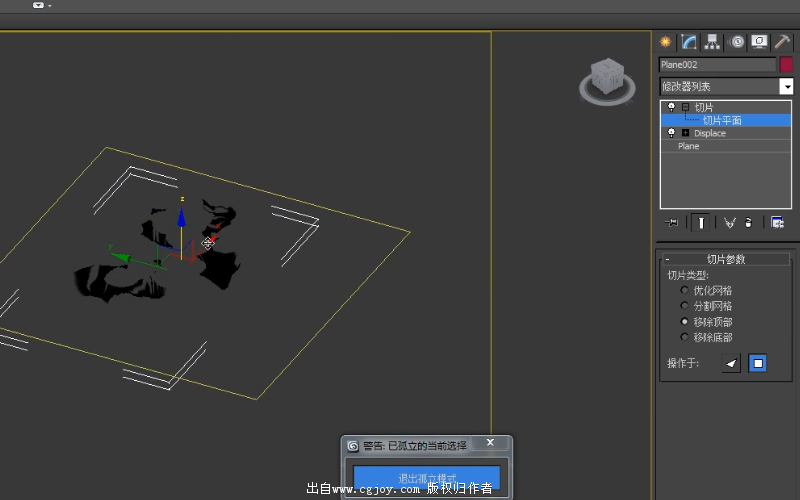Collapse the 切片 modifier tree node
The width and height of the screenshot is (800, 500).
coord(685,107)
